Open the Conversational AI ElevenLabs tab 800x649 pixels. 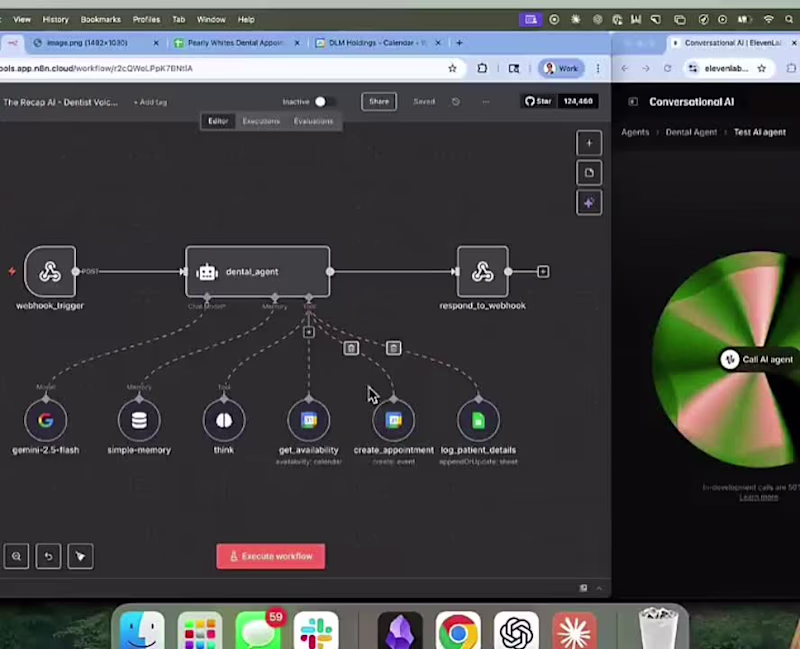point(732,43)
